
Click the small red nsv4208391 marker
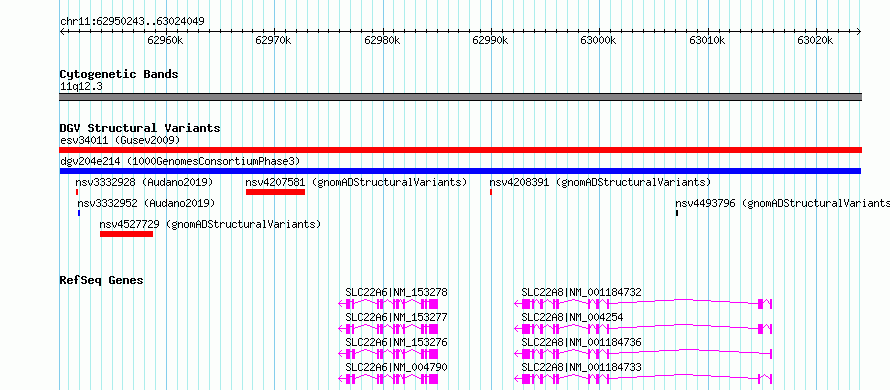[x=490, y=192]
